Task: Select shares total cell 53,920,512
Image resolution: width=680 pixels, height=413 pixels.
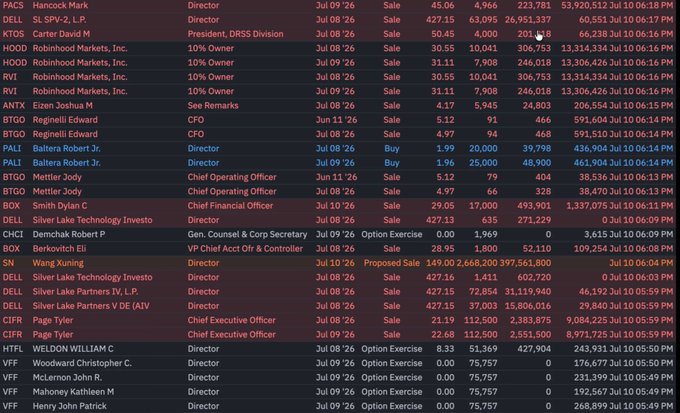Action: pos(584,5)
